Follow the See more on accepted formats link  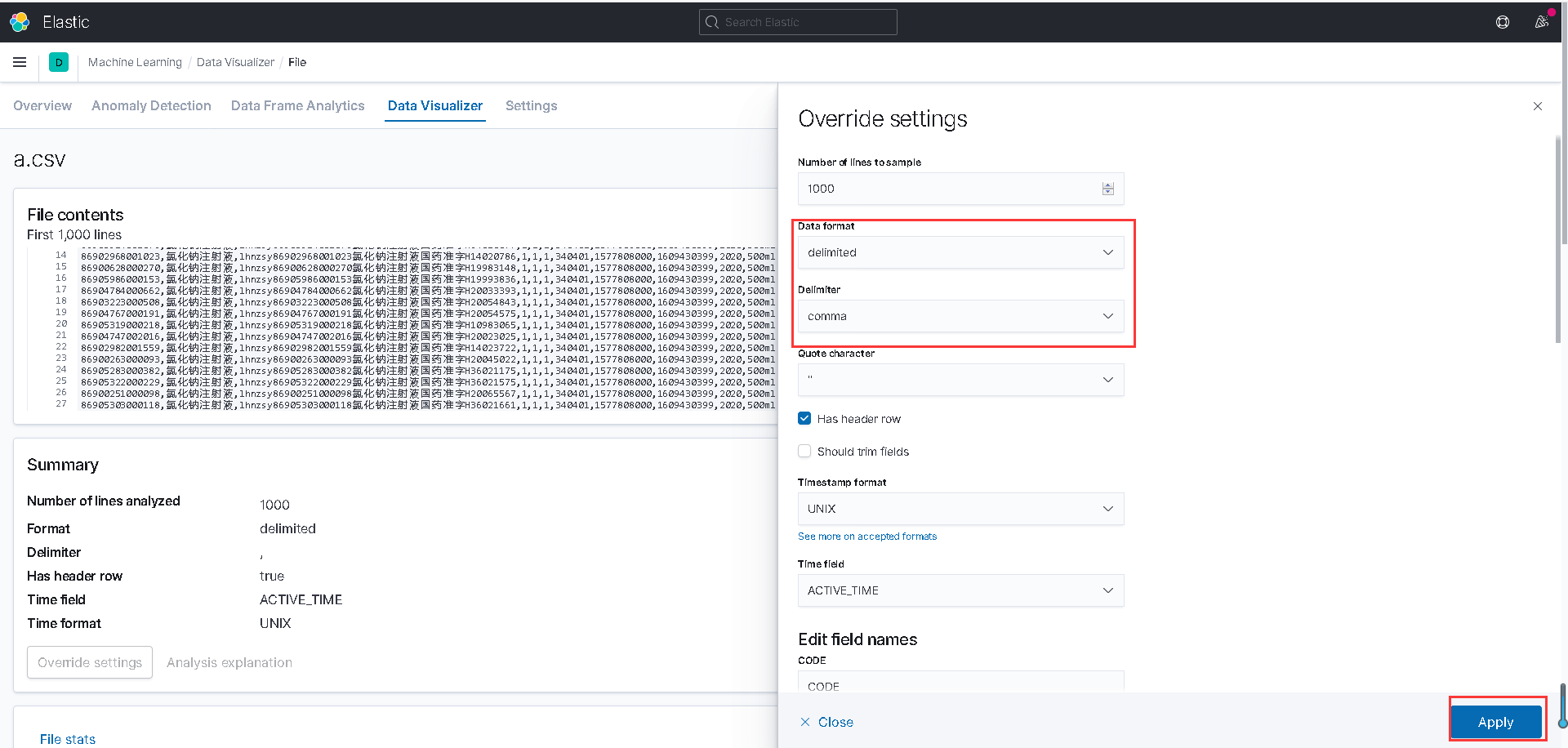867,537
